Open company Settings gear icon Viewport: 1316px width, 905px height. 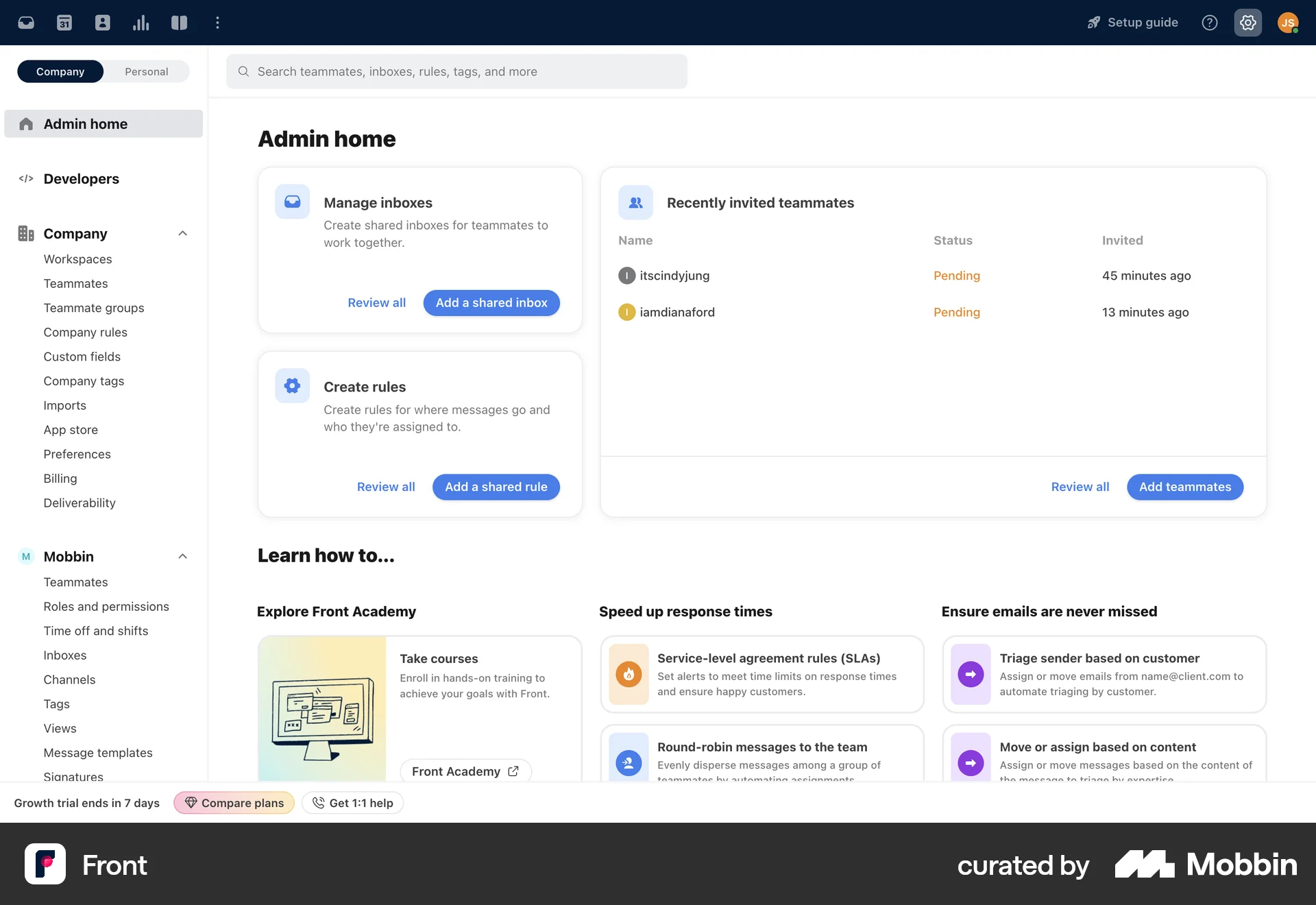click(x=1247, y=22)
